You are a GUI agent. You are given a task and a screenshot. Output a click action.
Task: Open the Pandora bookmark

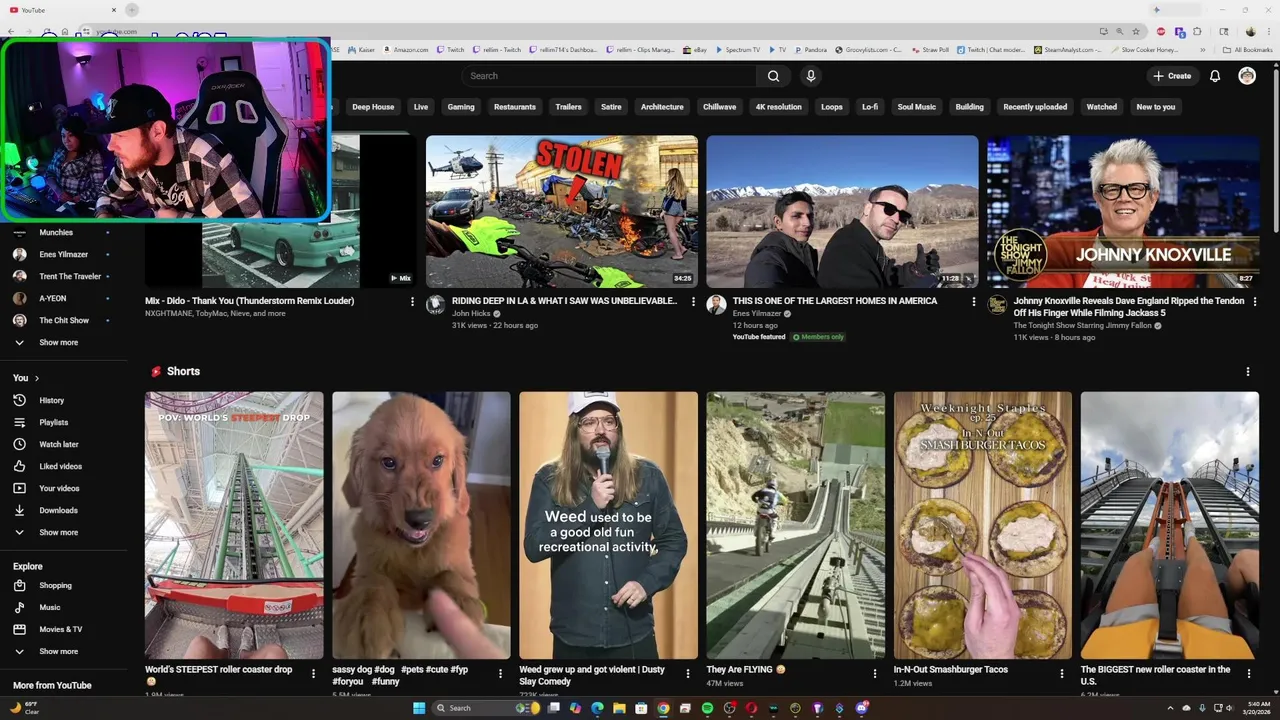pyautogui.click(x=810, y=49)
